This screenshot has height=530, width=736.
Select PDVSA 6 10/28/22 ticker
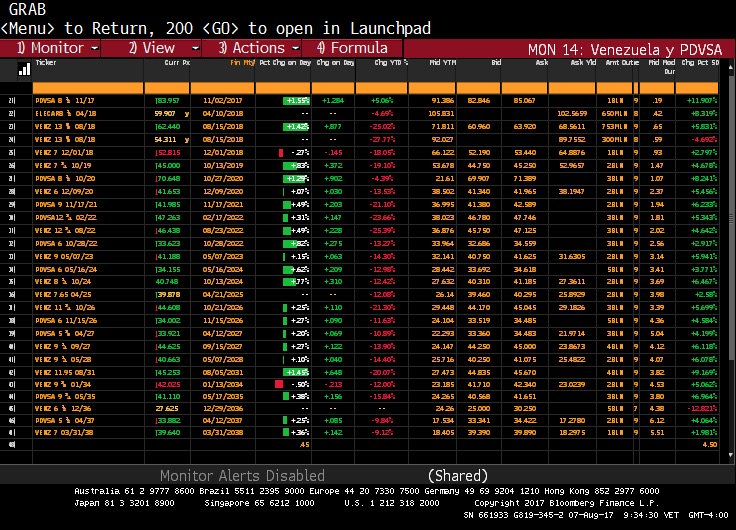tap(66, 244)
